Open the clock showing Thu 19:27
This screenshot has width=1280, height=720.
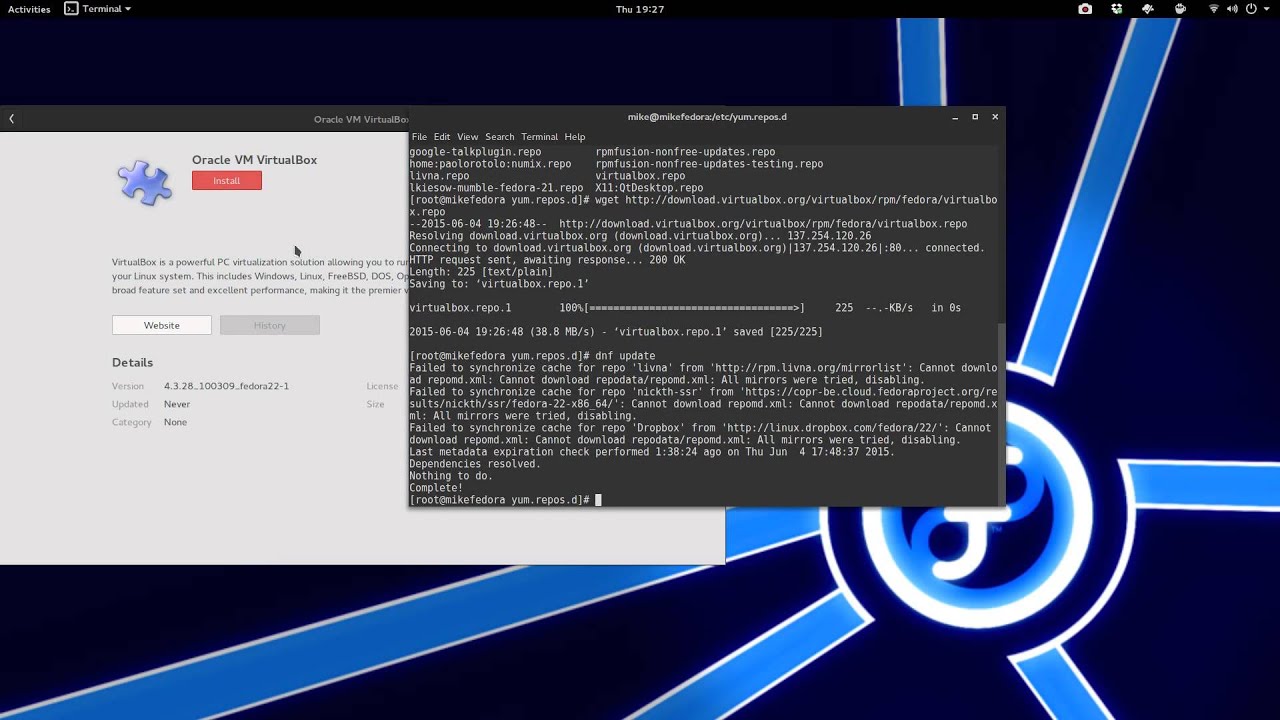[640, 9]
